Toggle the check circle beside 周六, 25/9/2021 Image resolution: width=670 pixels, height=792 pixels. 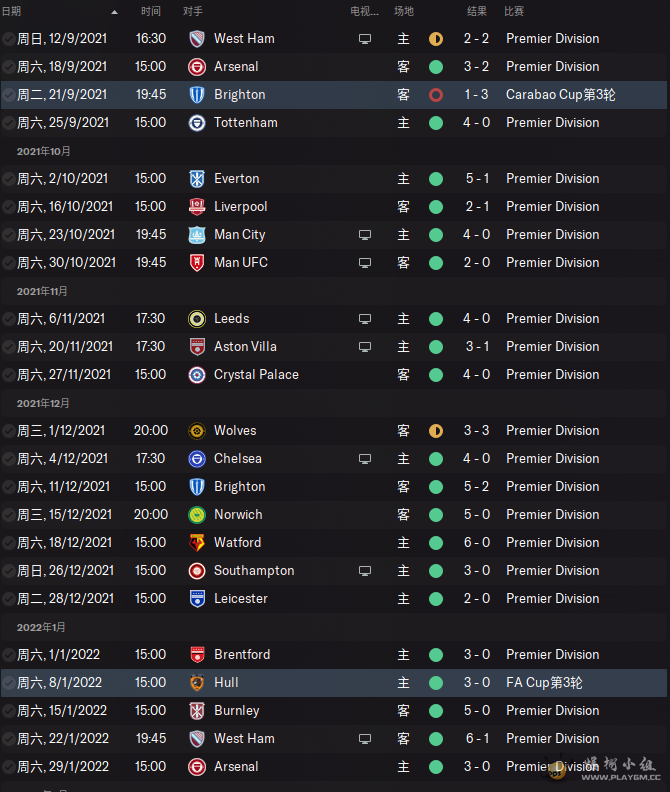(9, 123)
